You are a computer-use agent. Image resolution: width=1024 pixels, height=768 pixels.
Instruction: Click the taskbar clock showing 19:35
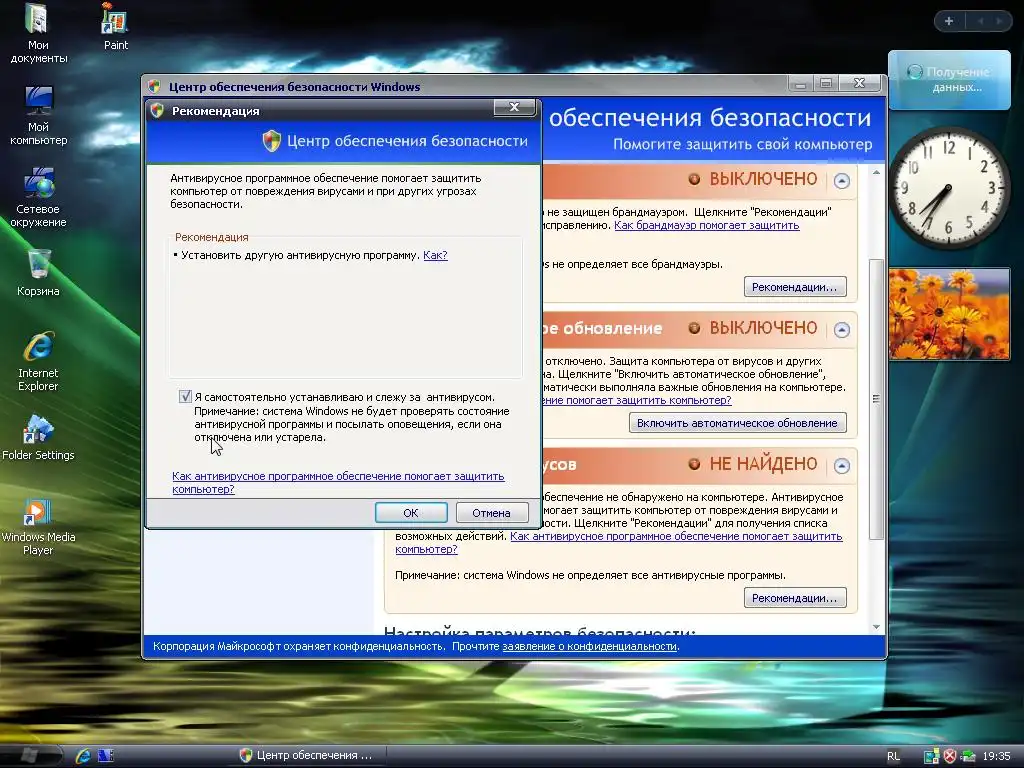tap(996, 756)
